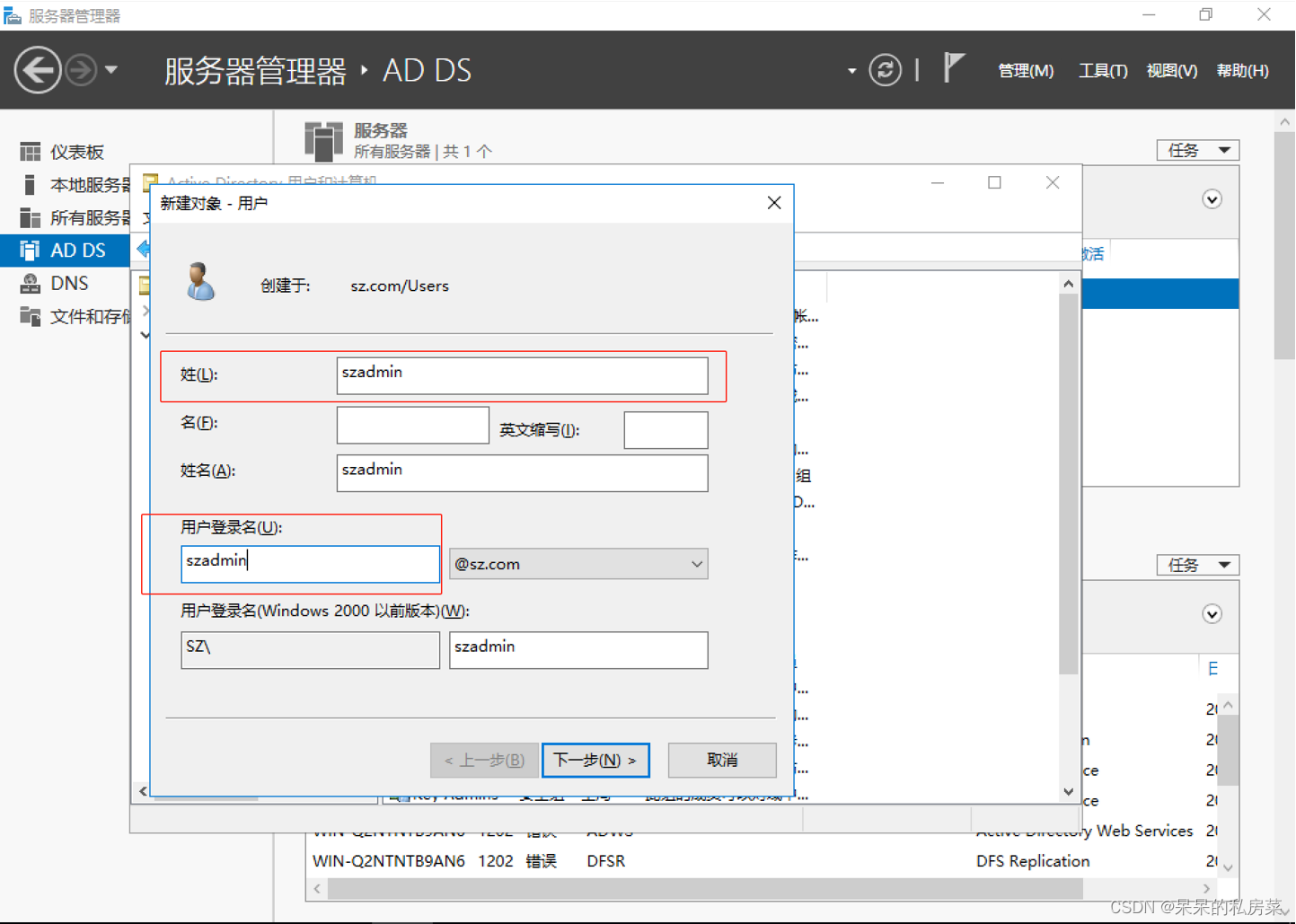Close the 新建对象 - 用户 dialog
This screenshot has width=1296, height=924.
click(x=774, y=203)
